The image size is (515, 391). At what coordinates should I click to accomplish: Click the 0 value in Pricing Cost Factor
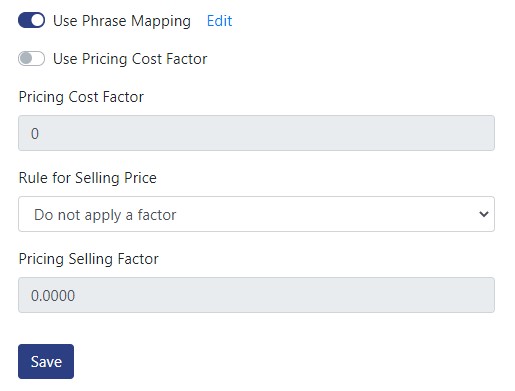[x=35, y=134]
